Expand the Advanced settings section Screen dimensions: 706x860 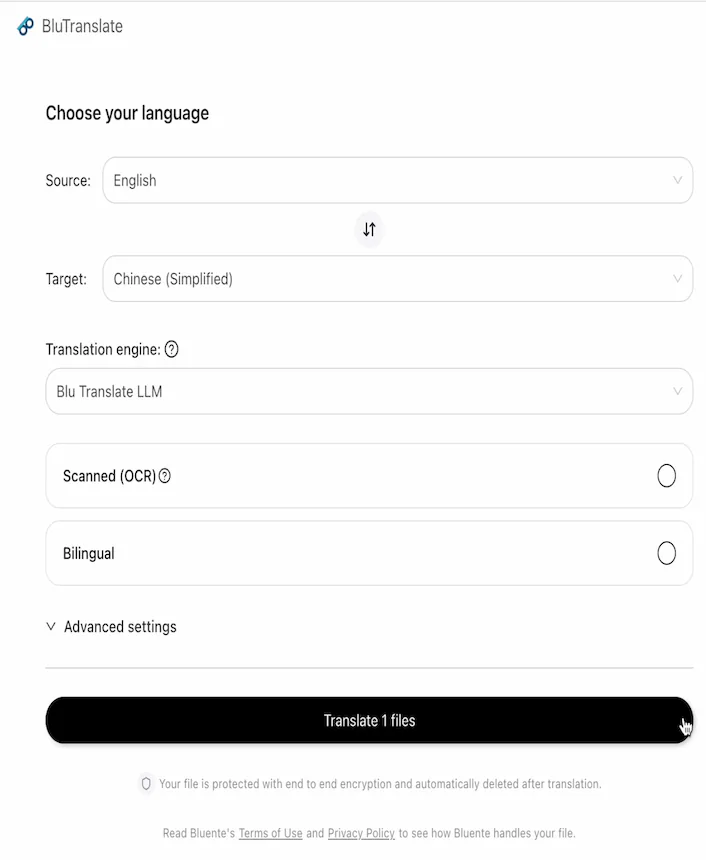coord(119,627)
